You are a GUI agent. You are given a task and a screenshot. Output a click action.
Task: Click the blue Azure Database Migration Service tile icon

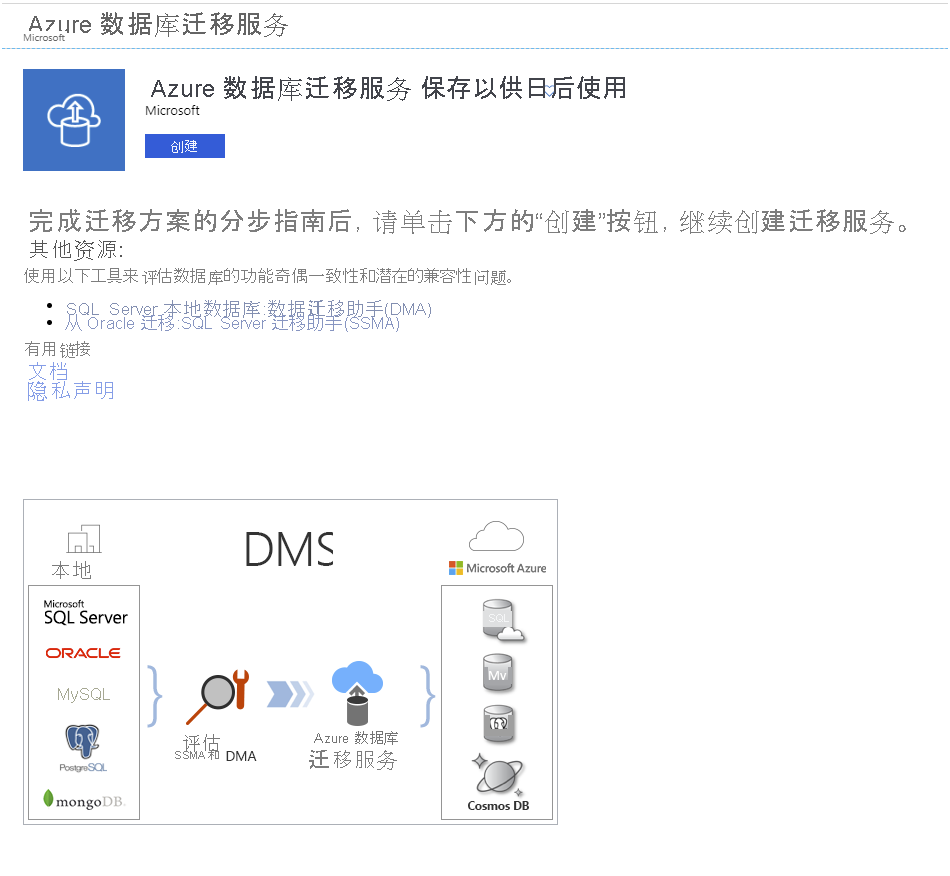click(74, 120)
